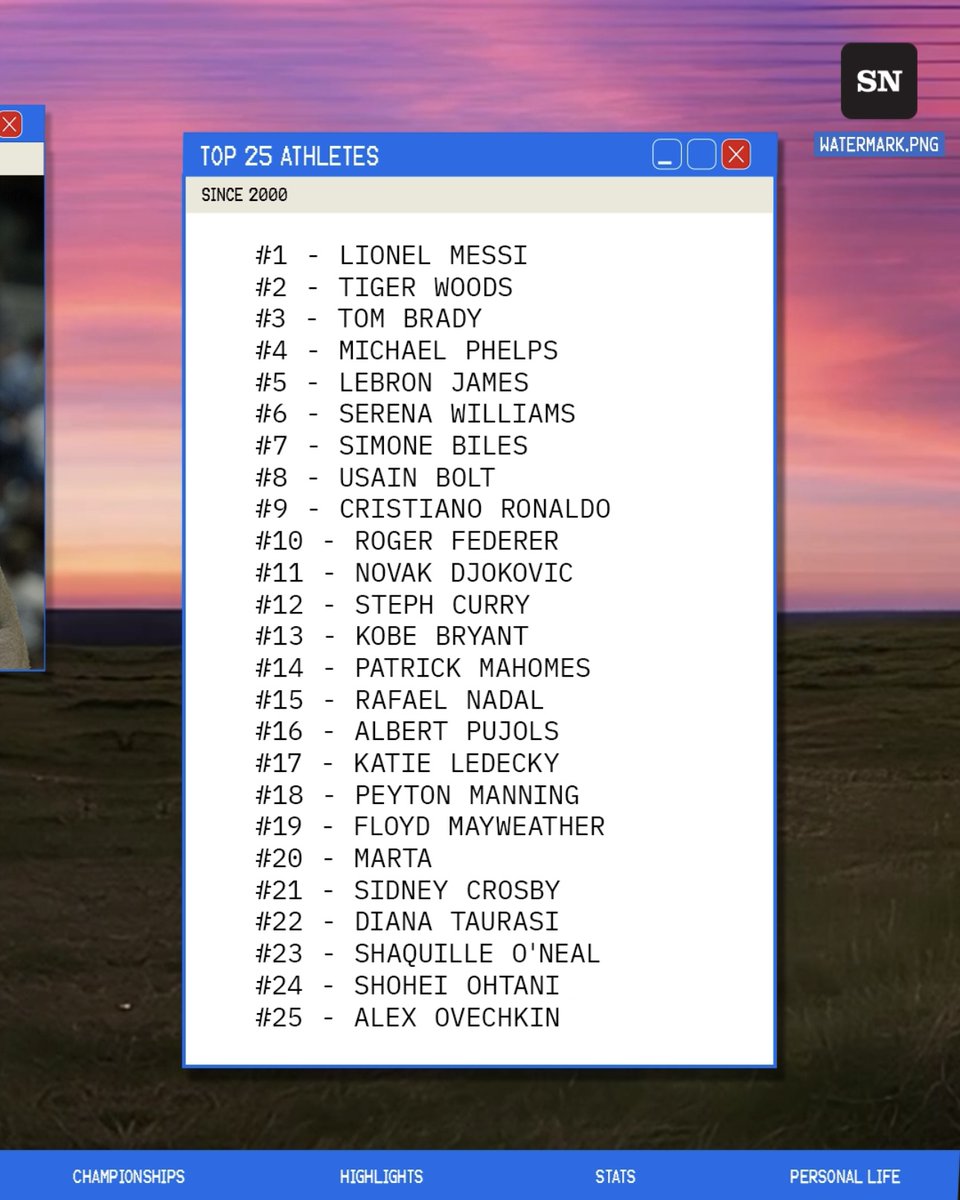Screen dimensions: 960x1200
Task: Click the Top 25 Athletes title bar text
Action: click(x=289, y=156)
